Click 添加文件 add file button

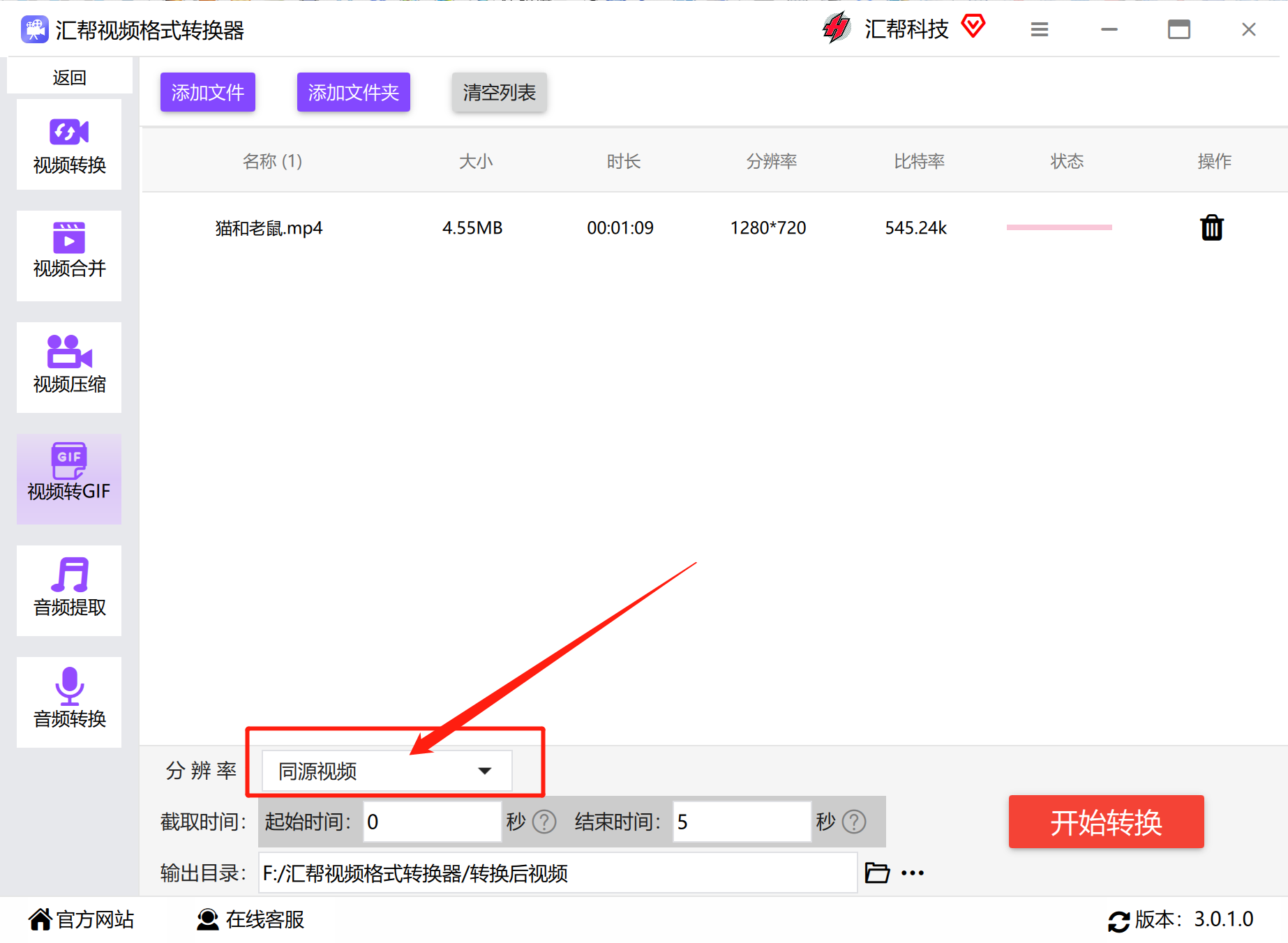pos(208,92)
